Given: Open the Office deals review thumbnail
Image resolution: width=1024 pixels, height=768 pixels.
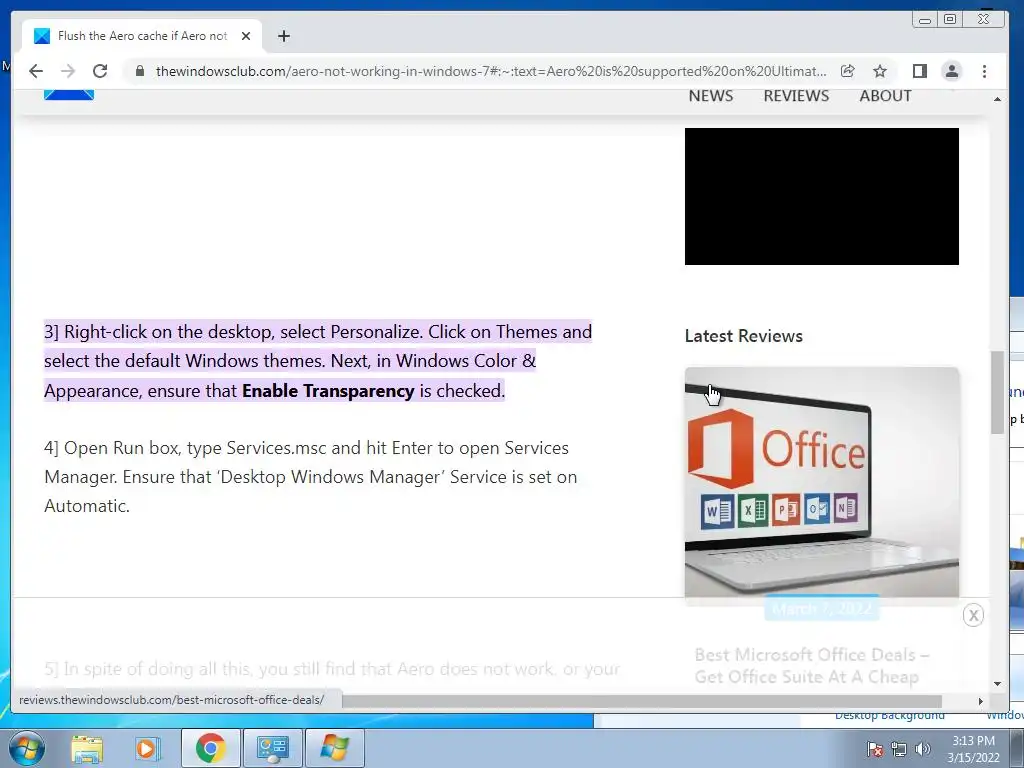Looking at the screenshot, I should coord(822,482).
